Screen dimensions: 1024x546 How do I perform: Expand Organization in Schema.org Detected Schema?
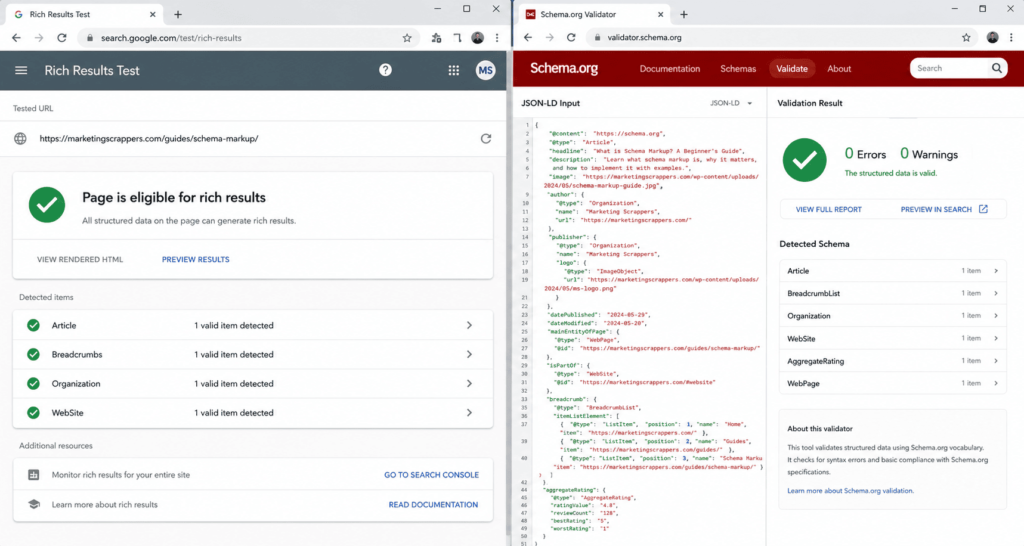click(893, 315)
